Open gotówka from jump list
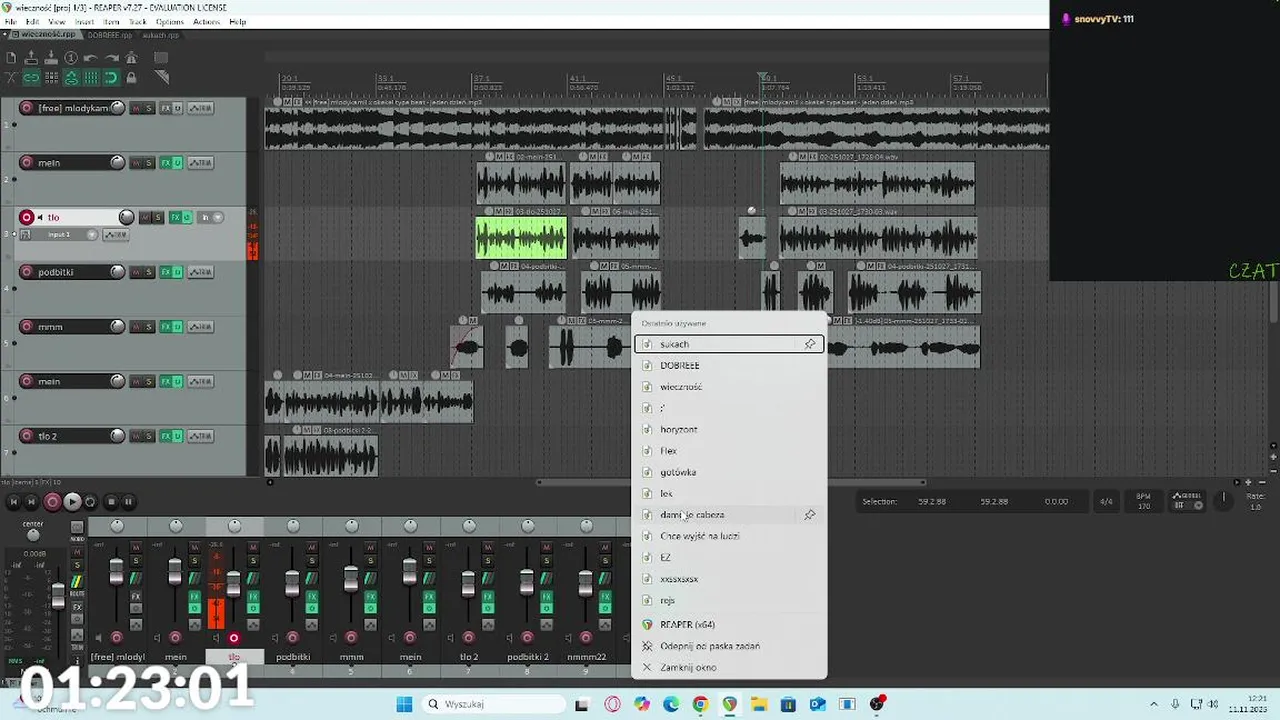 (728, 472)
